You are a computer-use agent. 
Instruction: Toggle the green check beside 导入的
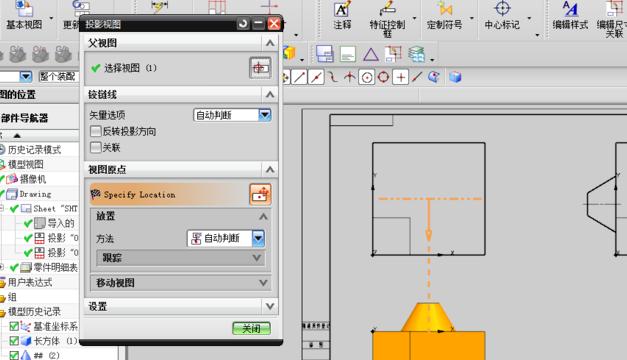(x=28, y=223)
